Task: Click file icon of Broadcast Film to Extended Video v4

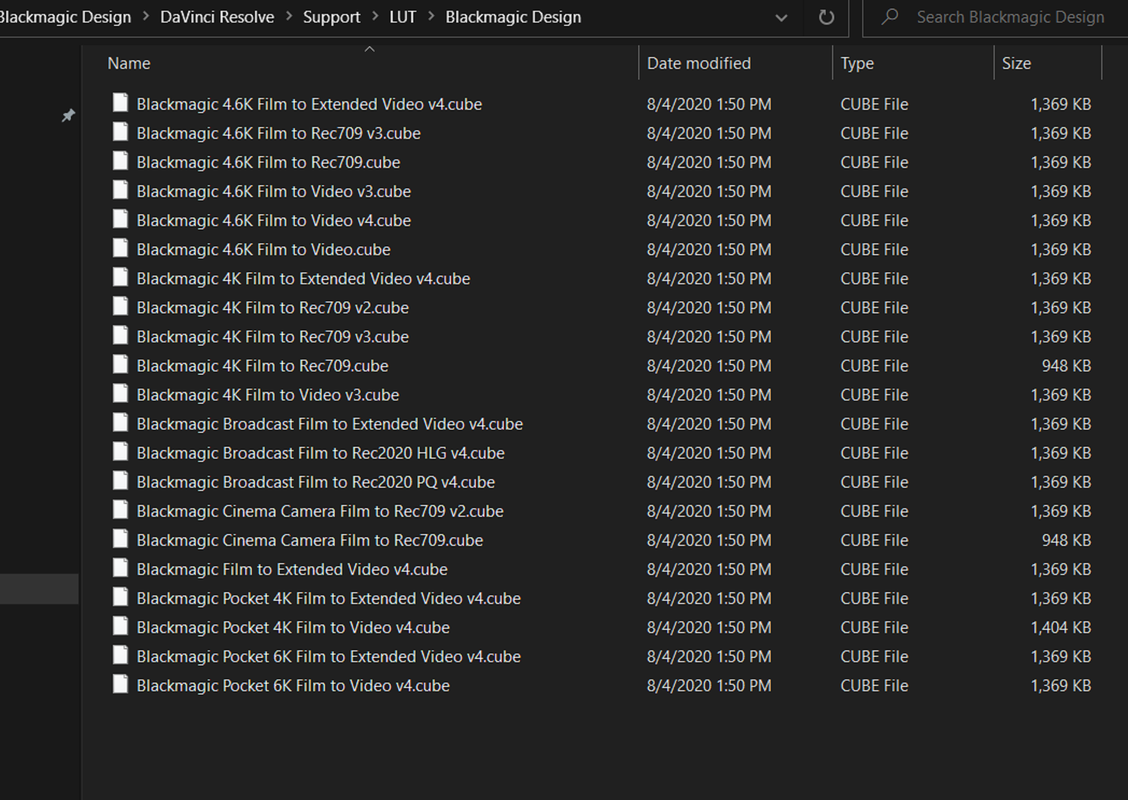Action: [120, 422]
